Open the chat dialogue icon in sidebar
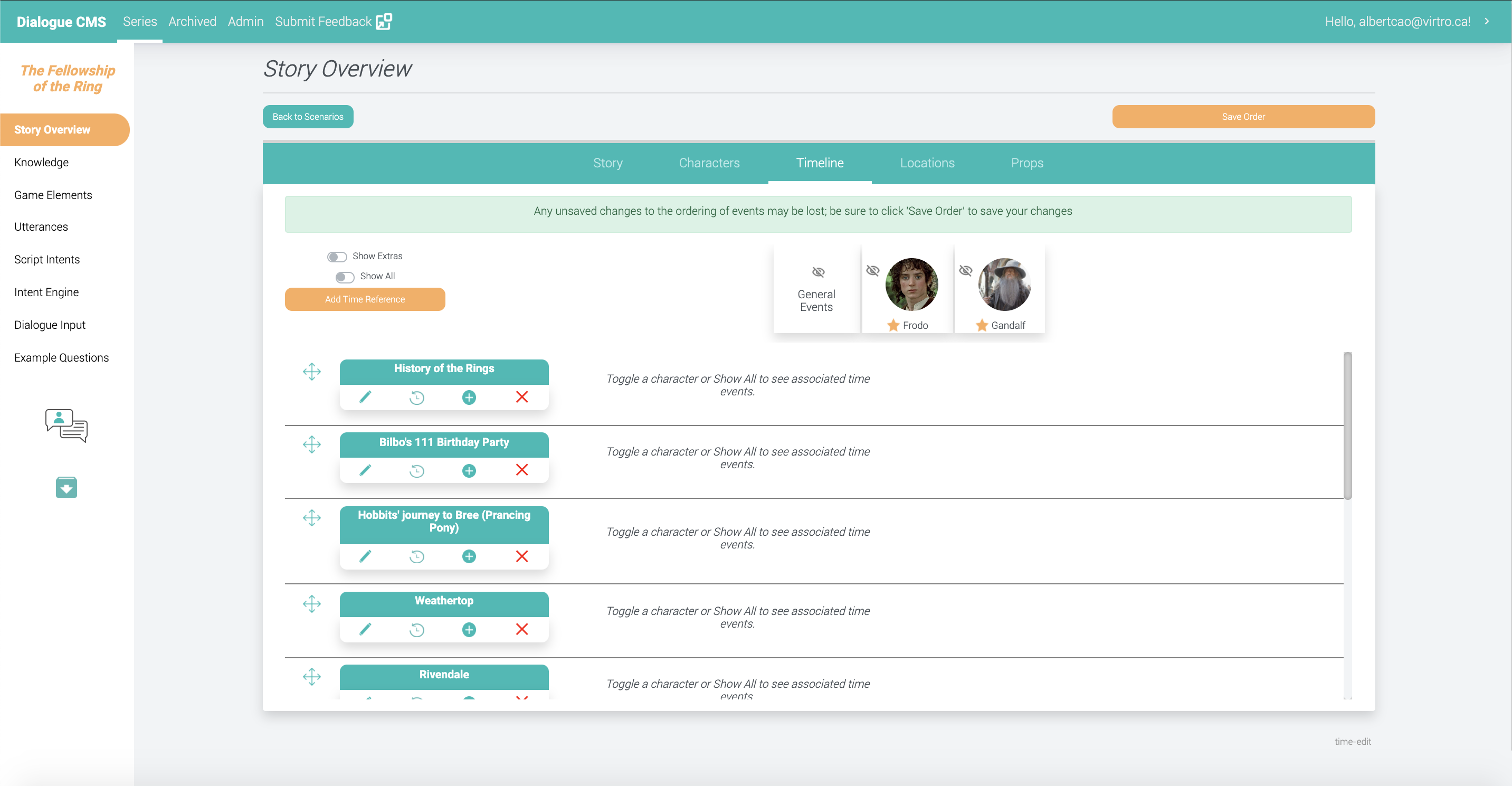Screen dimensions: 1512x786 pyautogui.click(x=66, y=425)
